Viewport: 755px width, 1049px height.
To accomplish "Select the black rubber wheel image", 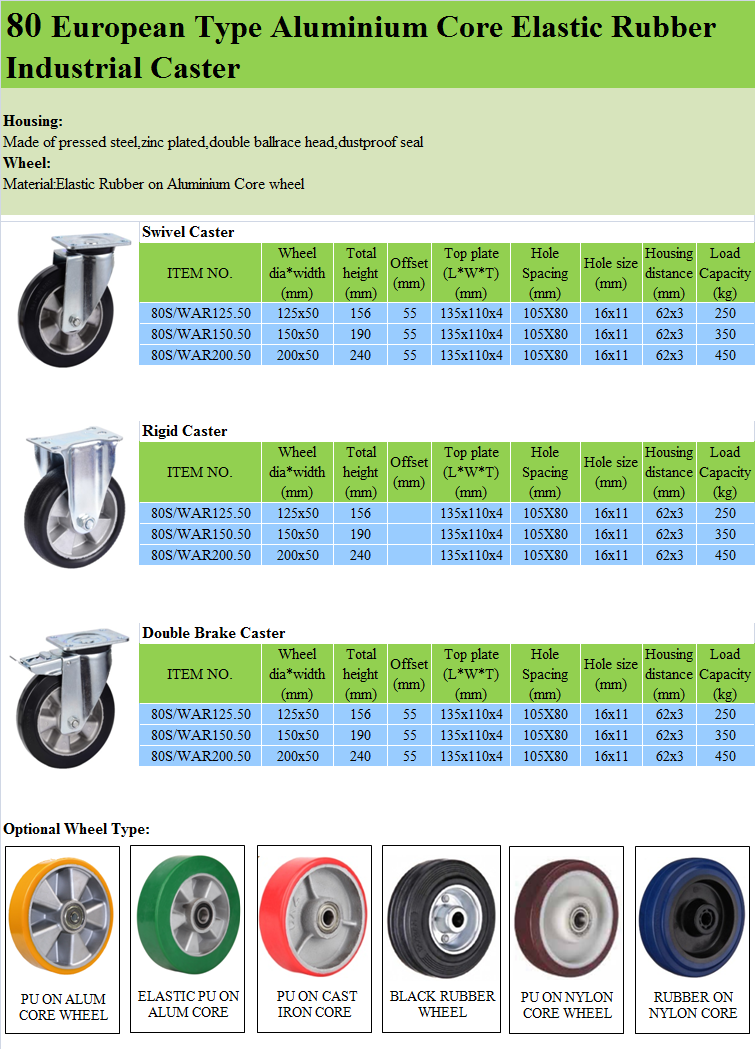I will coord(441,919).
